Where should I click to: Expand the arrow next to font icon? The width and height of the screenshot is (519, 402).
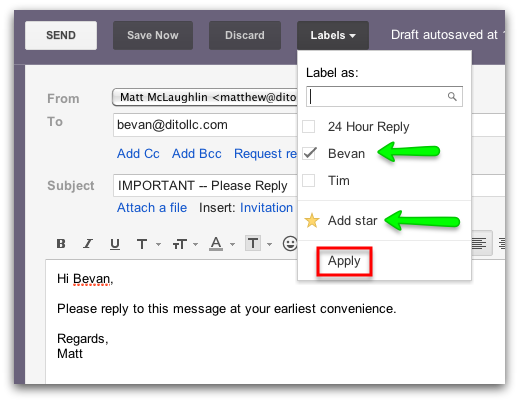coord(159,245)
